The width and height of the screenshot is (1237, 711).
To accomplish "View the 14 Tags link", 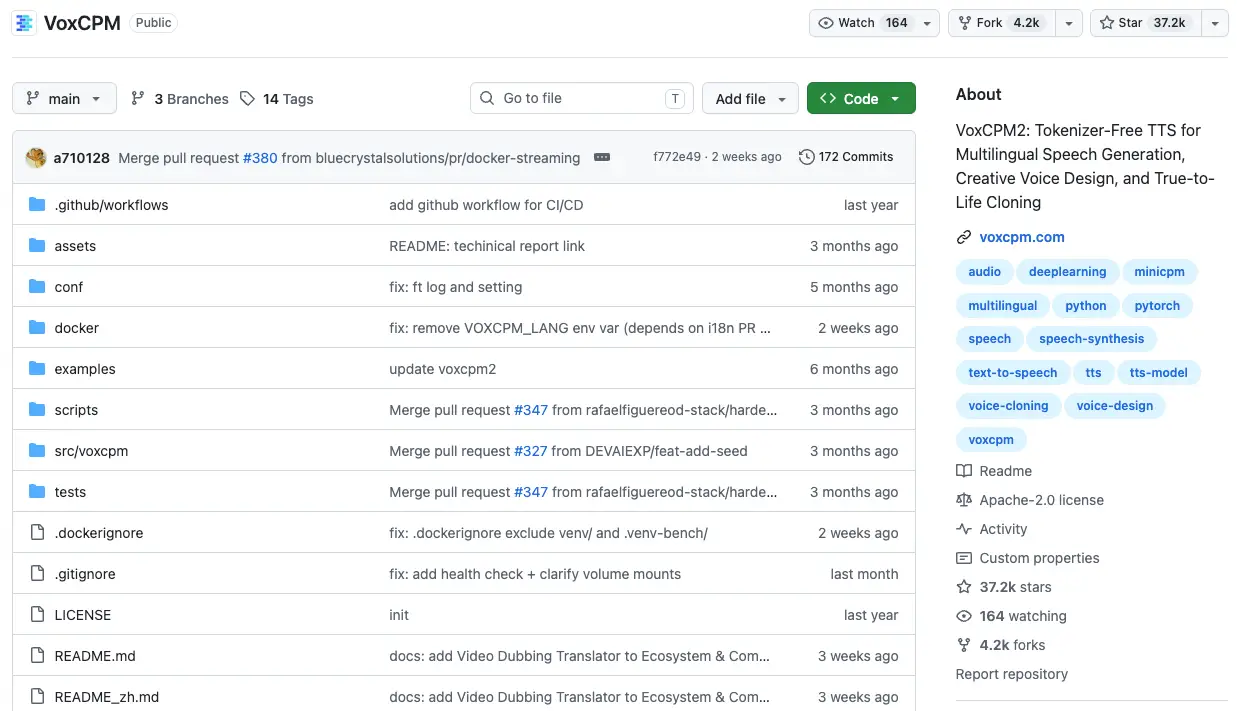I will click(x=277, y=99).
